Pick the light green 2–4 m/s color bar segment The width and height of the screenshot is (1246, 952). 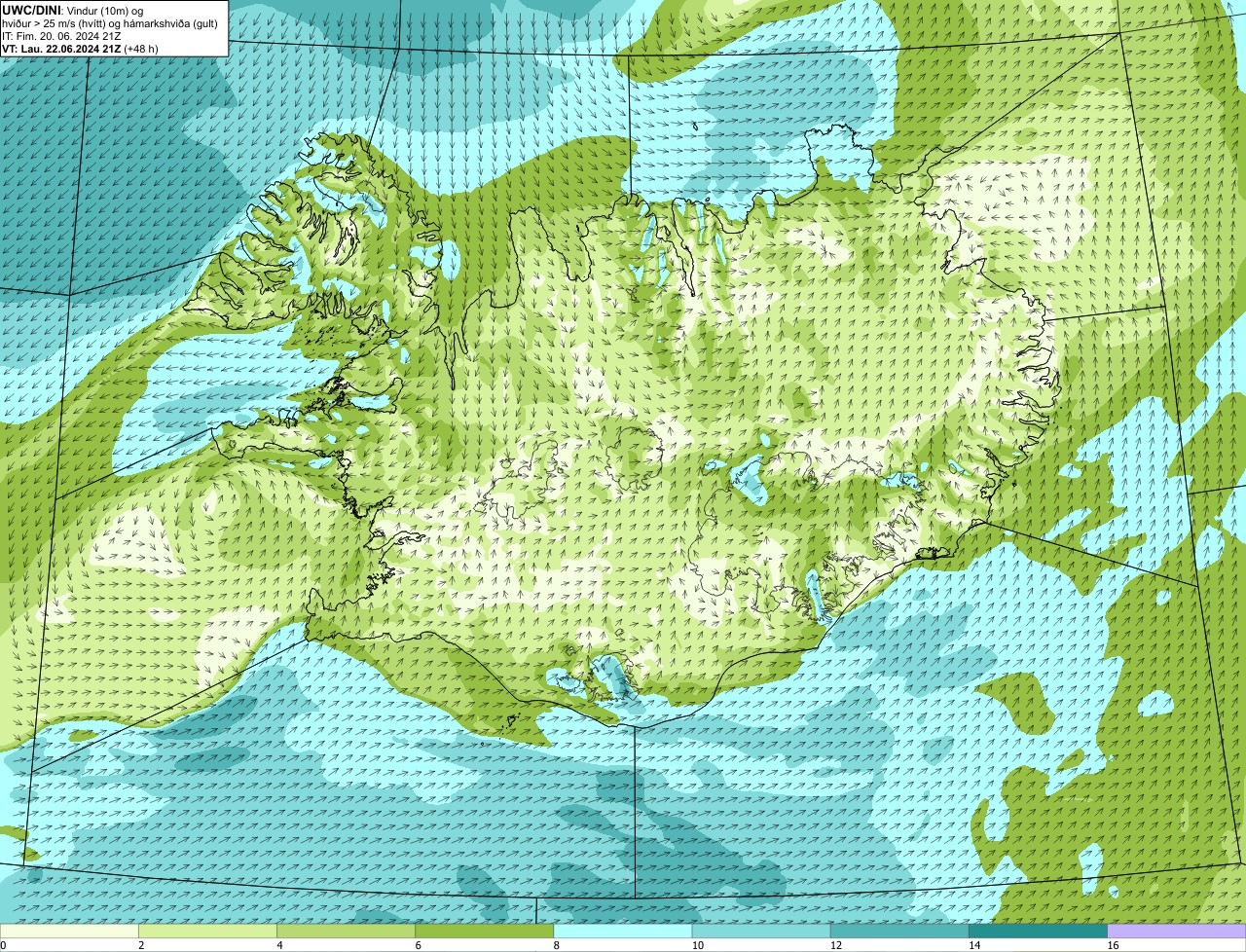pos(207,931)
